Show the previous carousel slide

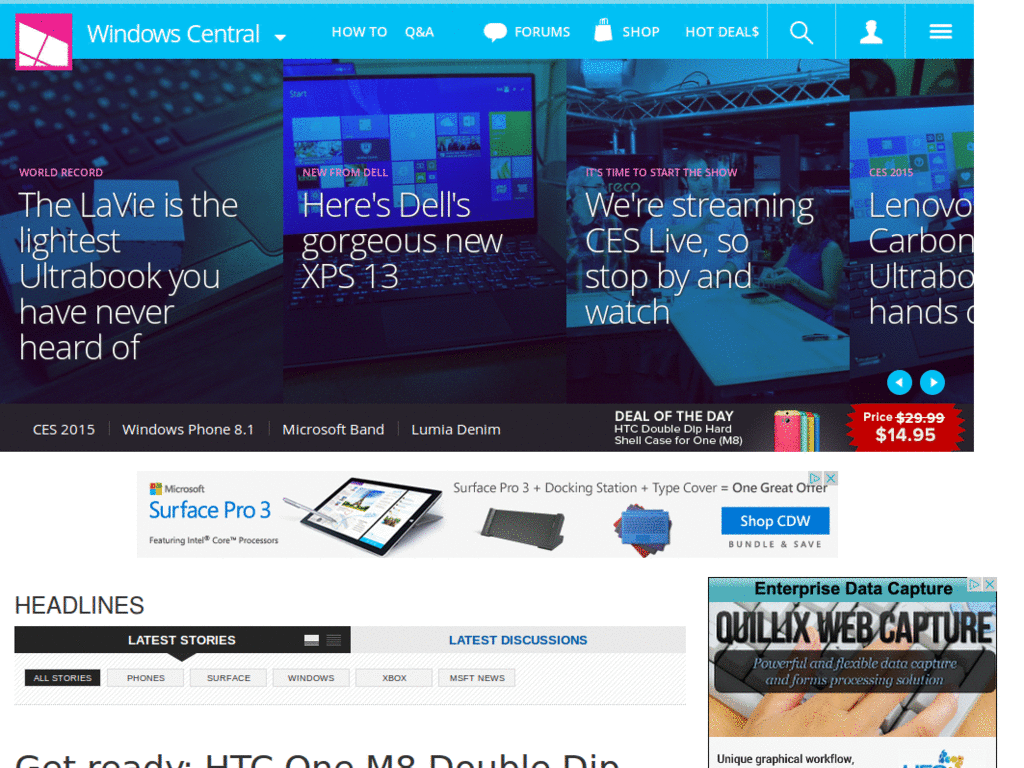point(899,382)
